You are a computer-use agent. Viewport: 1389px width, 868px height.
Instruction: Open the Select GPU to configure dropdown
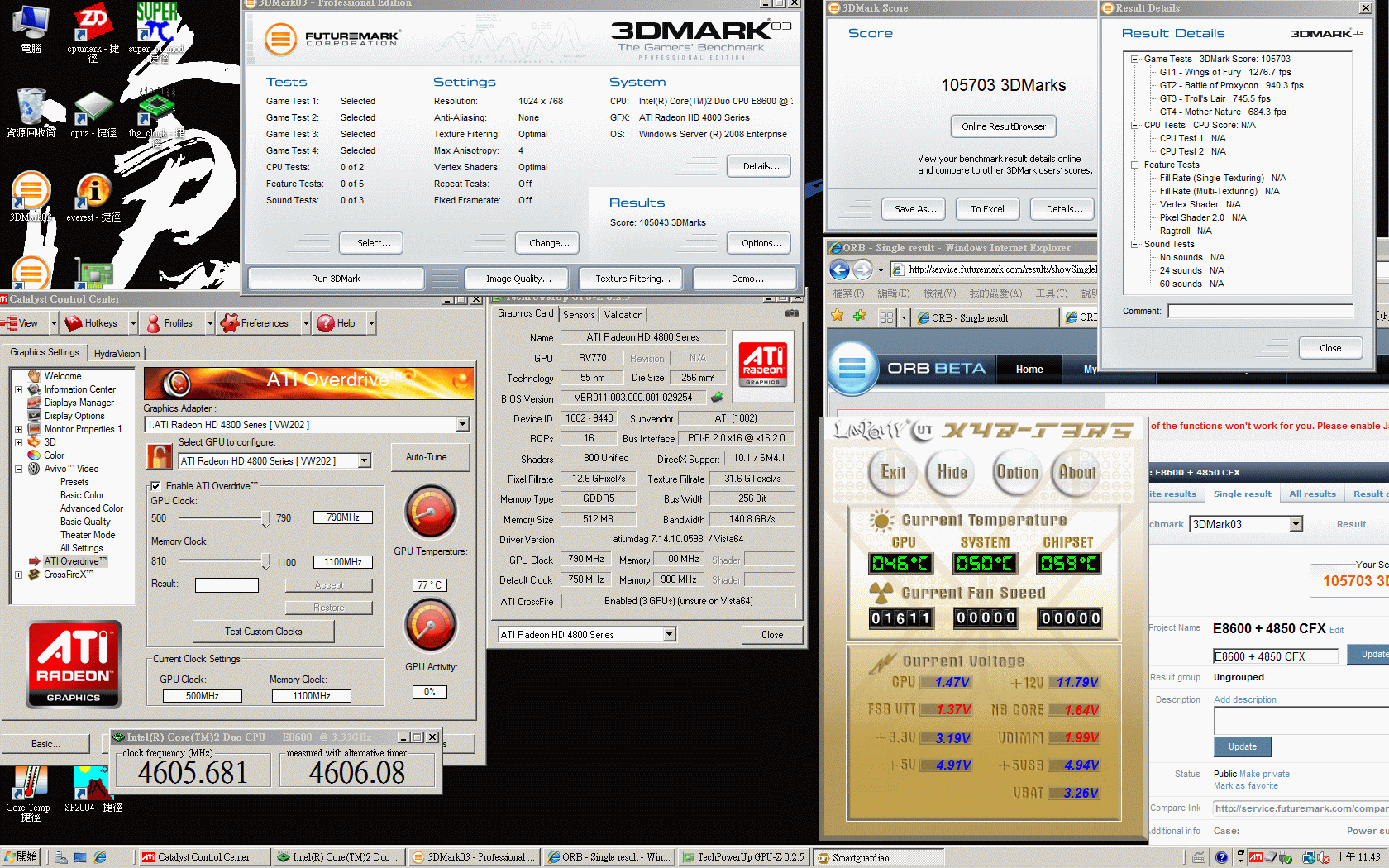click(x=364, y=461)
